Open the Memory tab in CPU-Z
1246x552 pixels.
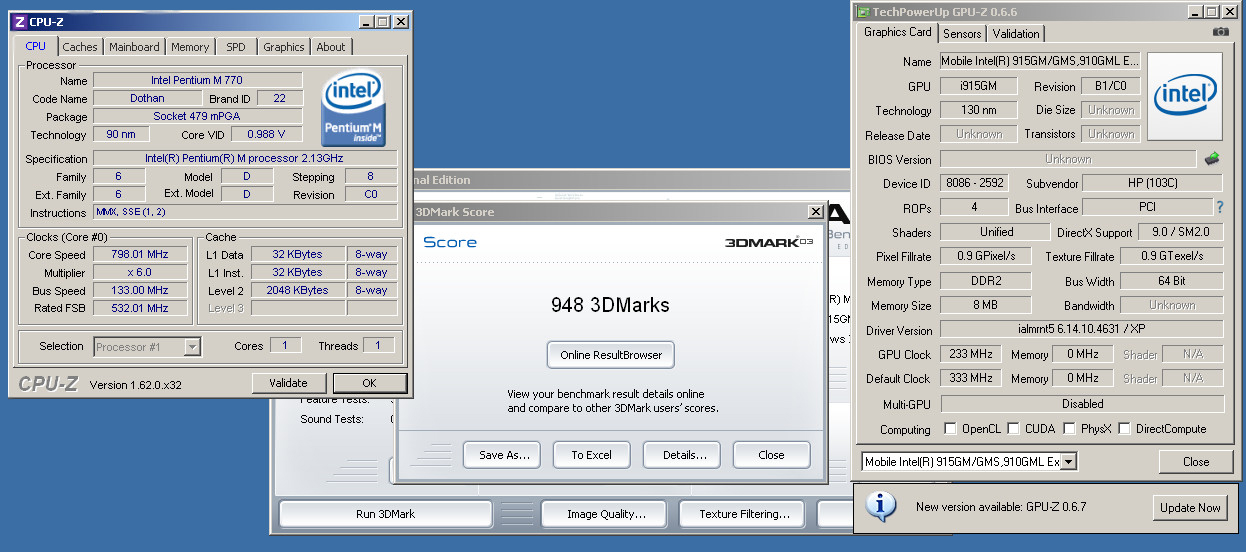(190, 47)
